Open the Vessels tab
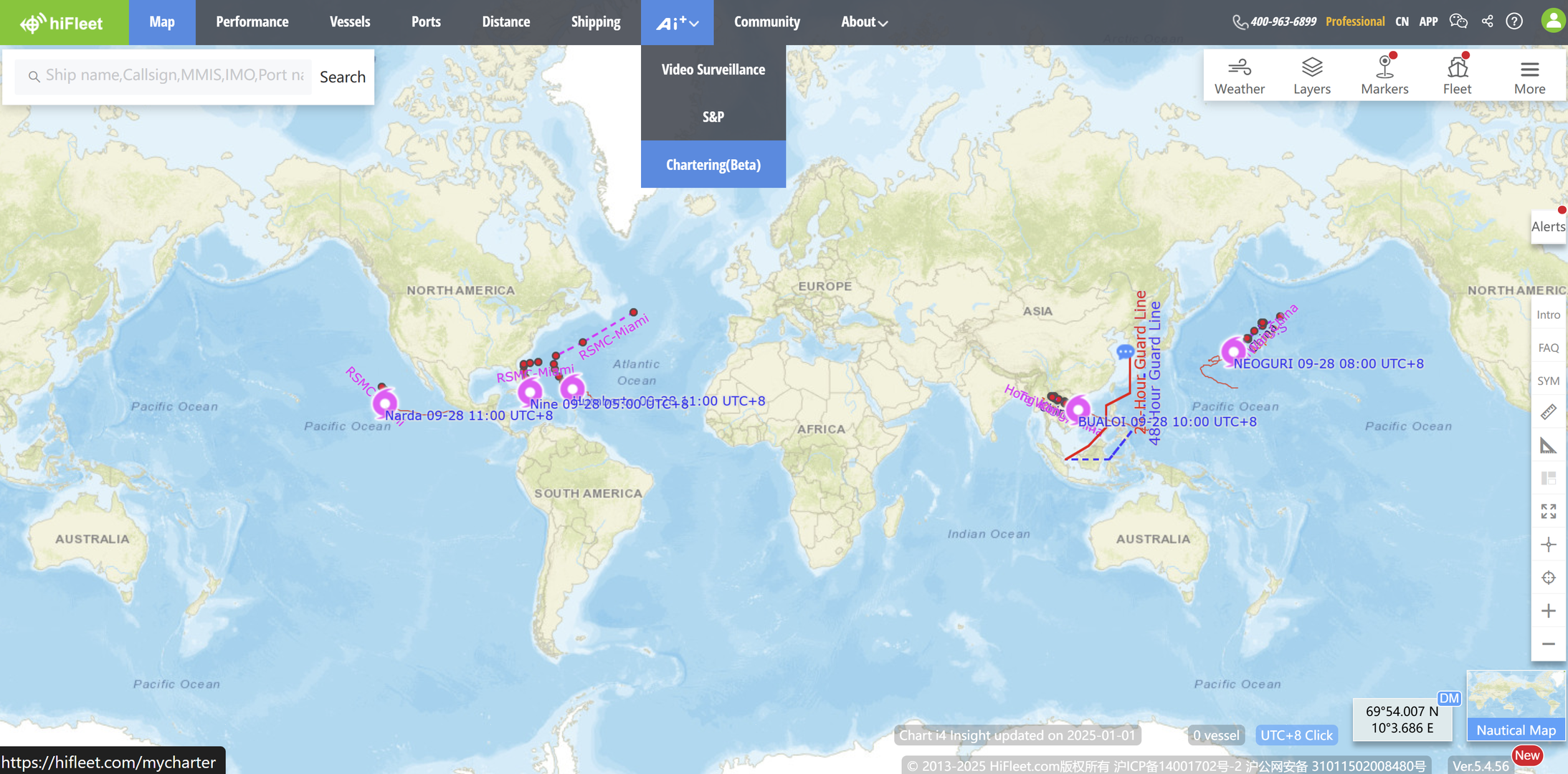Screen dimensions: 1568x774 349,22
